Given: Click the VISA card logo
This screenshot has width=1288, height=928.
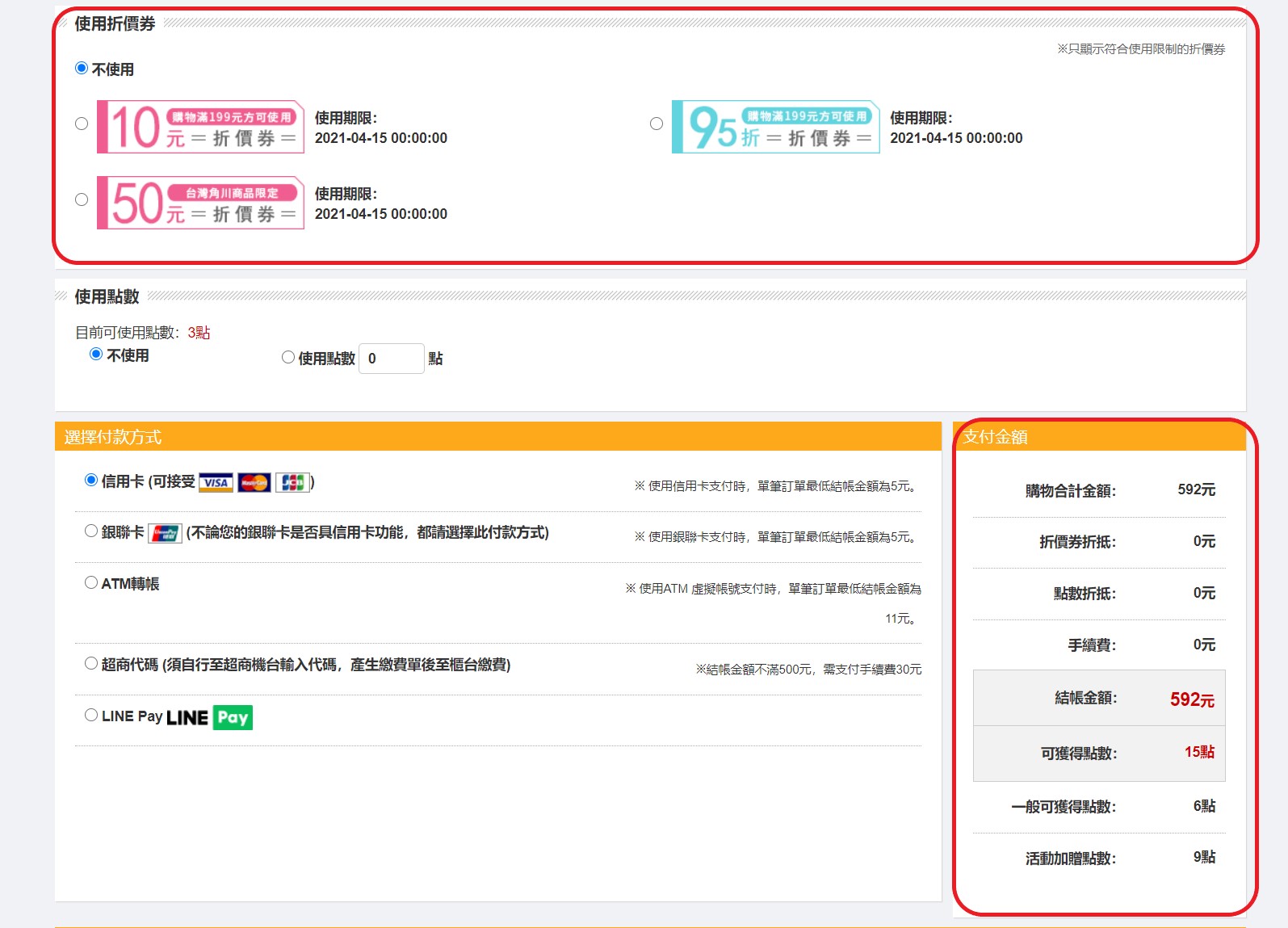Looking at the screenshot, I should tap(216, 483).
